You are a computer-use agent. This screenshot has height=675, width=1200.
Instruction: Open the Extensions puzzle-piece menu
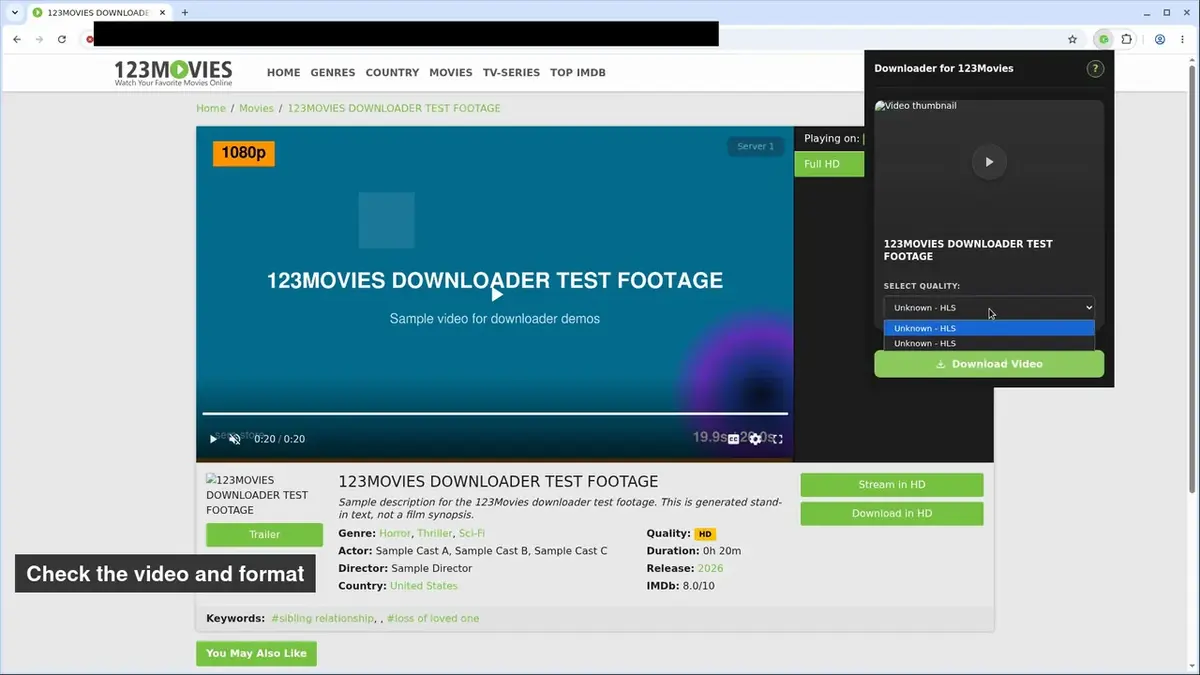(x=1127, y=39)
